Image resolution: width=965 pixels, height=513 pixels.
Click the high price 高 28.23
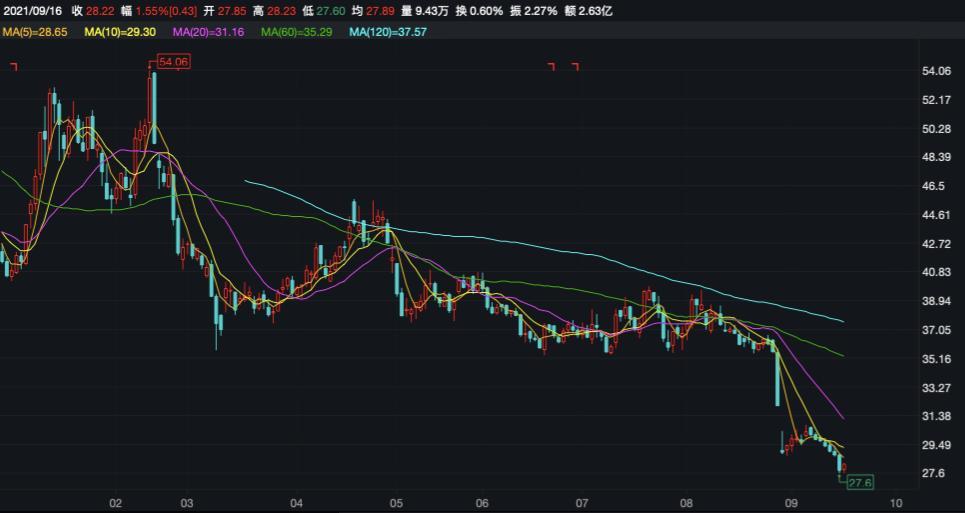272,10
